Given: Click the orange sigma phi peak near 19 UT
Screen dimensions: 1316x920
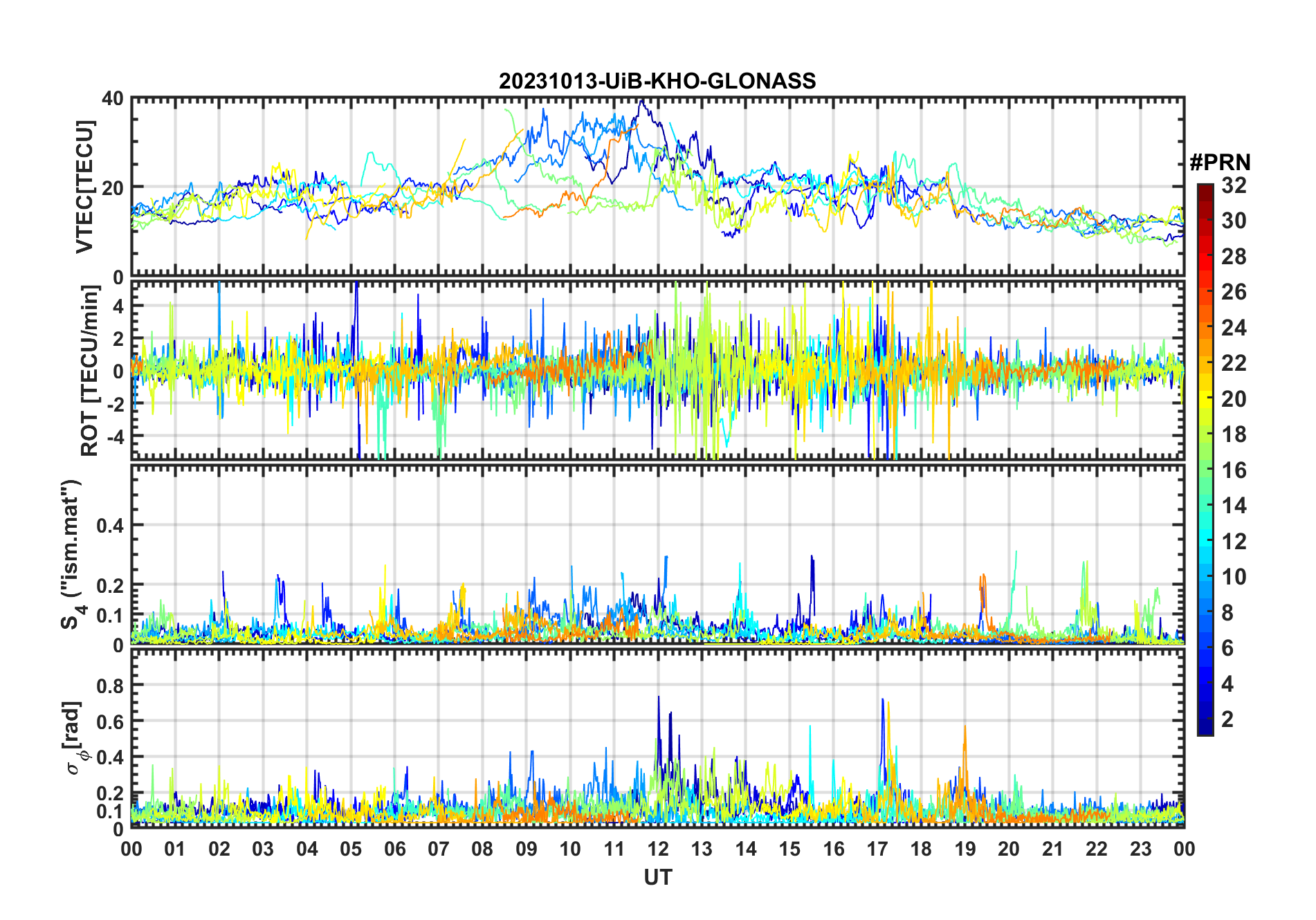Looking at the screenshot, I should (x=965, y=728).
